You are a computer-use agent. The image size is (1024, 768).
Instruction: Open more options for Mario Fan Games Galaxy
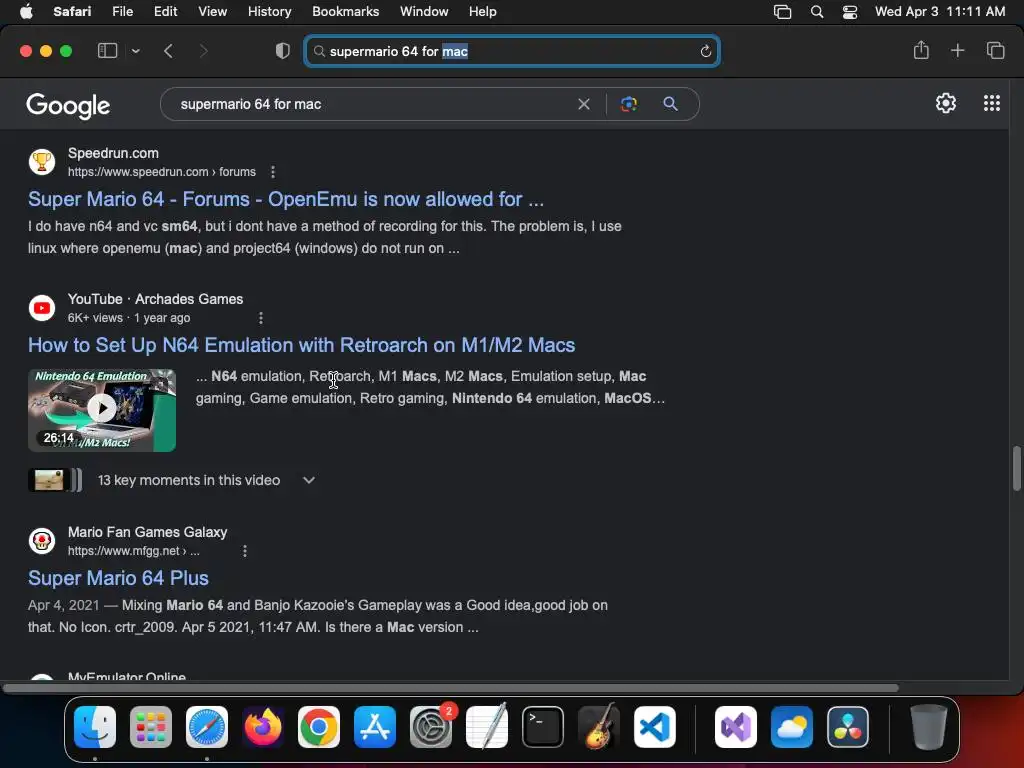(245, 551)
